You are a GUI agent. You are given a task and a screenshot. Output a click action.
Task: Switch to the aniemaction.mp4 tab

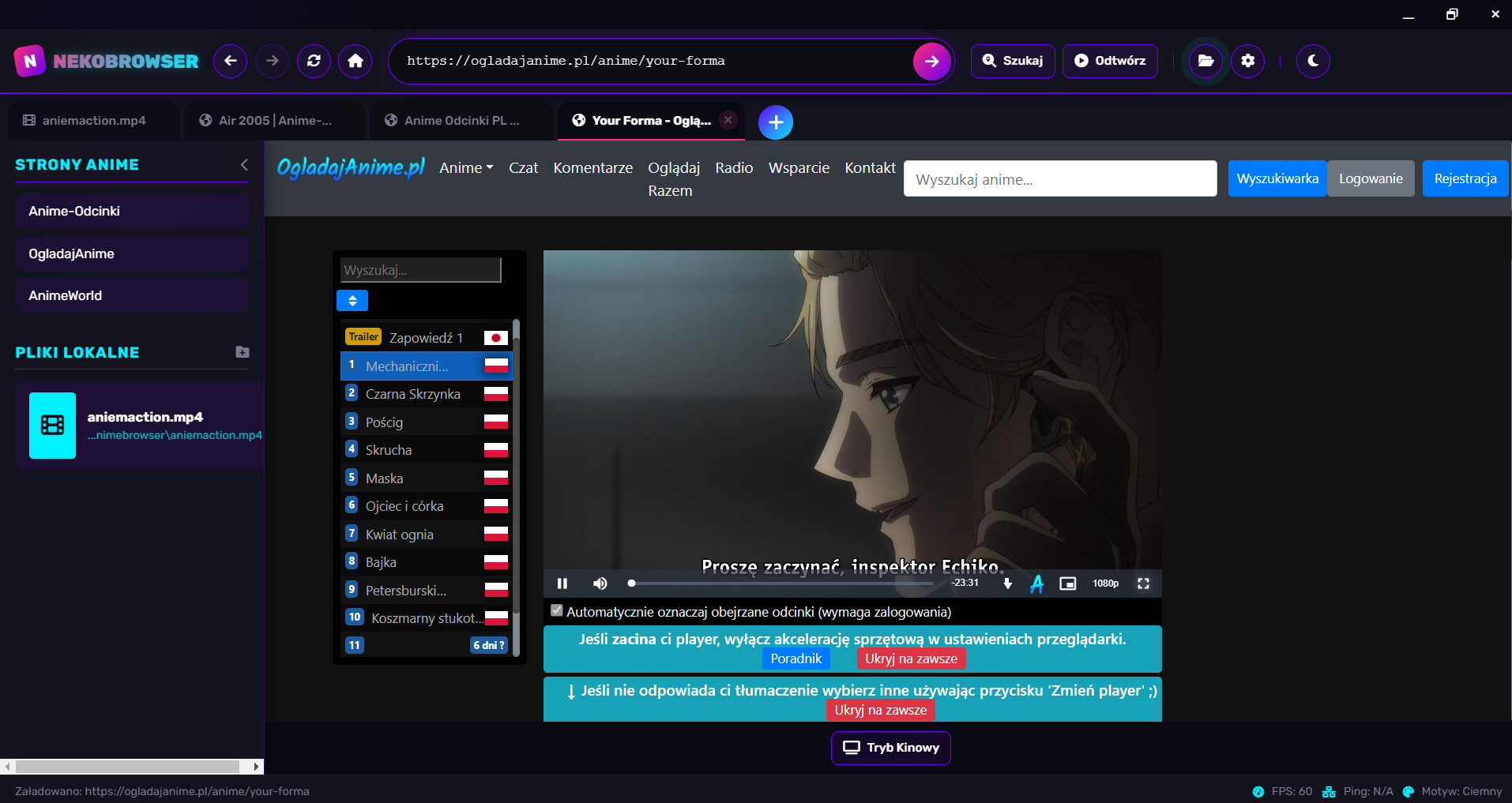point(94,121)
